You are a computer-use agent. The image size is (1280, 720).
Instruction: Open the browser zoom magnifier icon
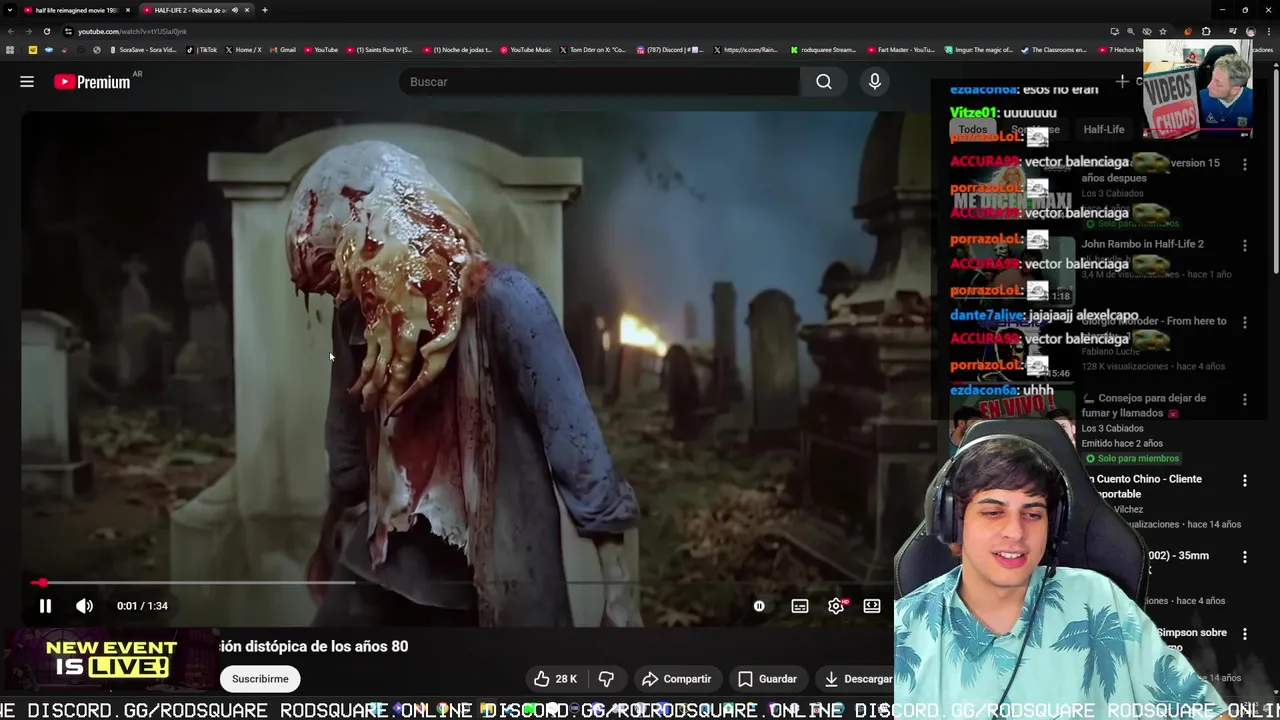tap(1131, 31)
